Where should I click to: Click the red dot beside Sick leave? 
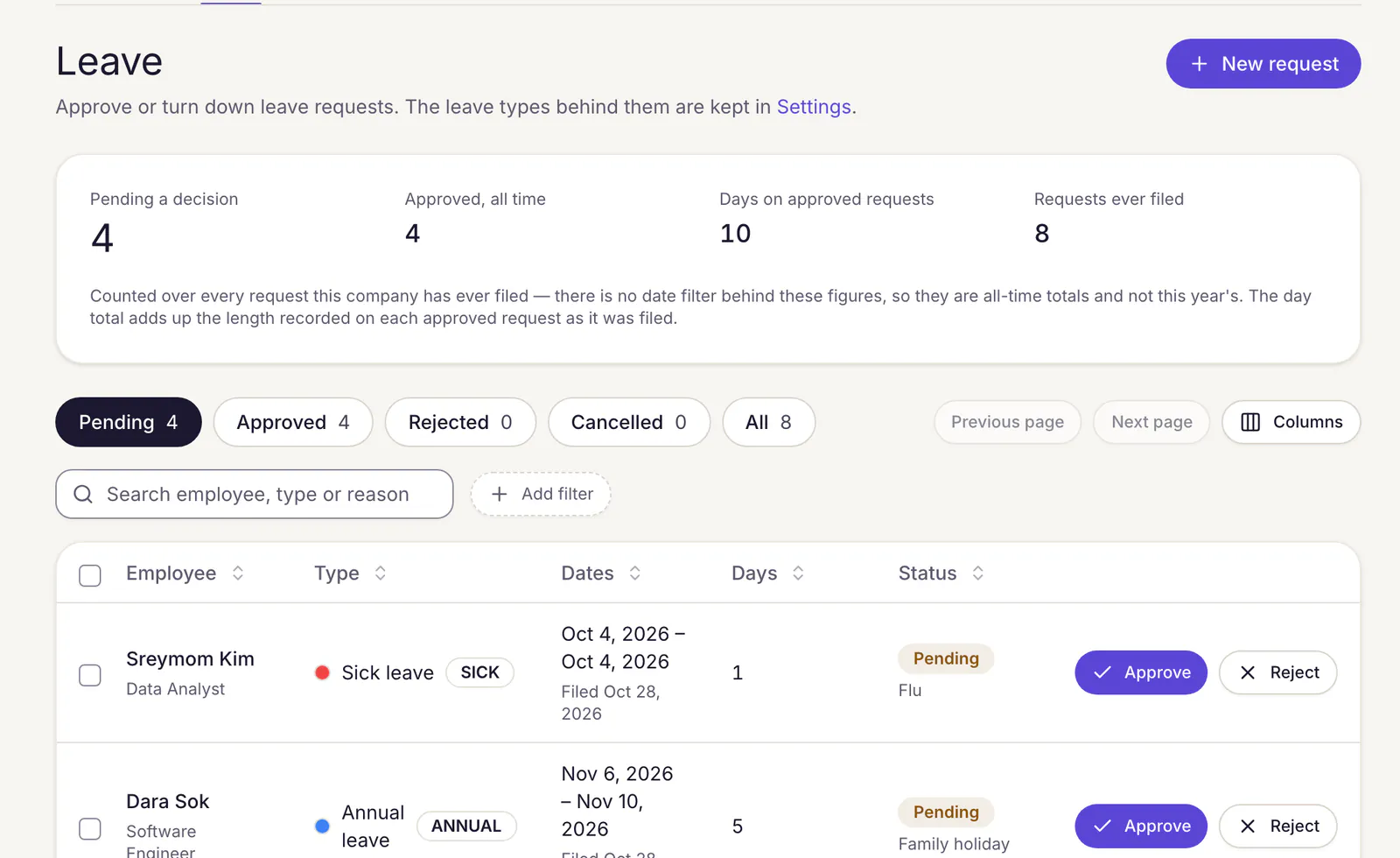[322, 672]
